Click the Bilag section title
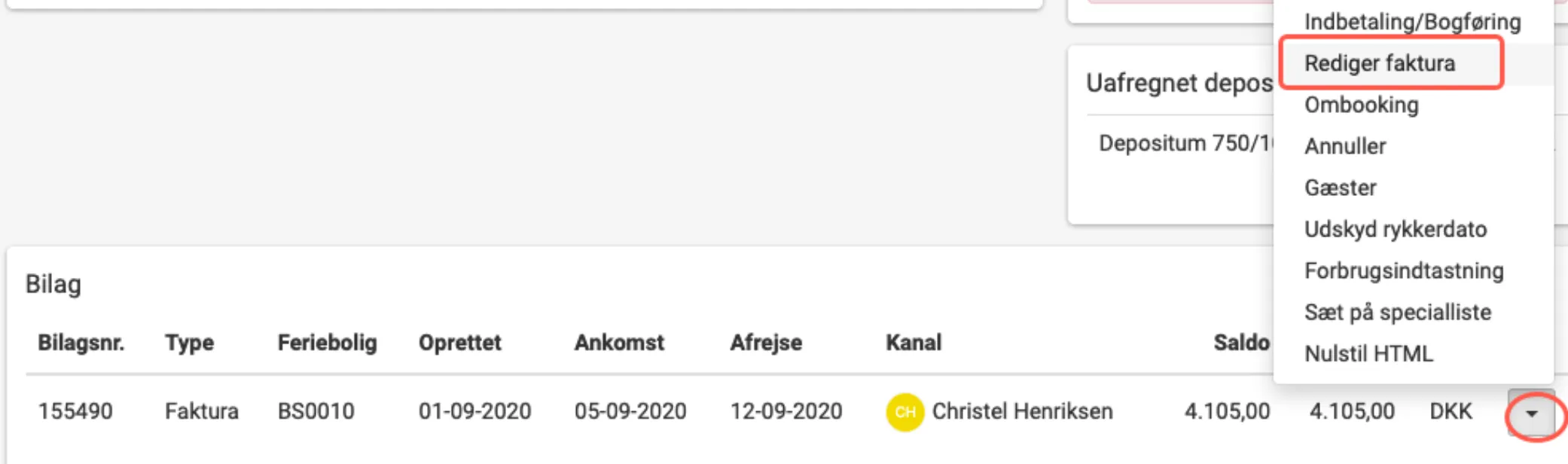The width and height of the screenshot is (1568, 464). 51,285
